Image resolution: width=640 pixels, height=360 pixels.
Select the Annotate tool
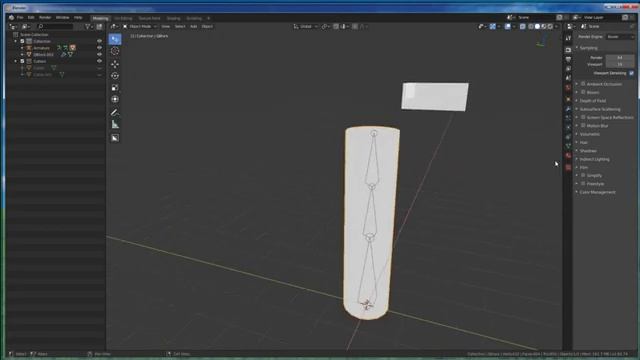pos(115,113)
